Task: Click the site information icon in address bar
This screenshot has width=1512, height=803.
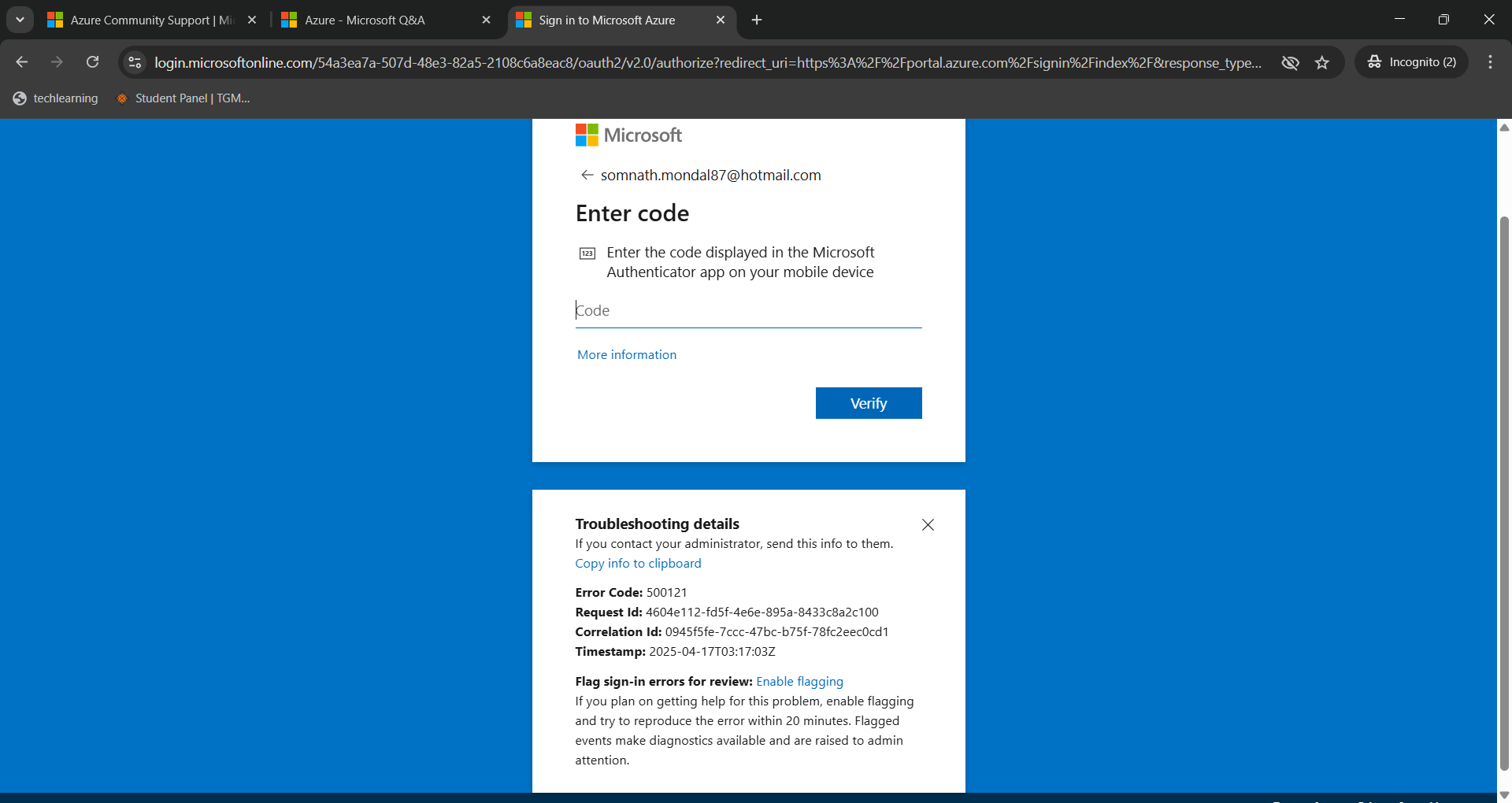Action: [134, 62]
